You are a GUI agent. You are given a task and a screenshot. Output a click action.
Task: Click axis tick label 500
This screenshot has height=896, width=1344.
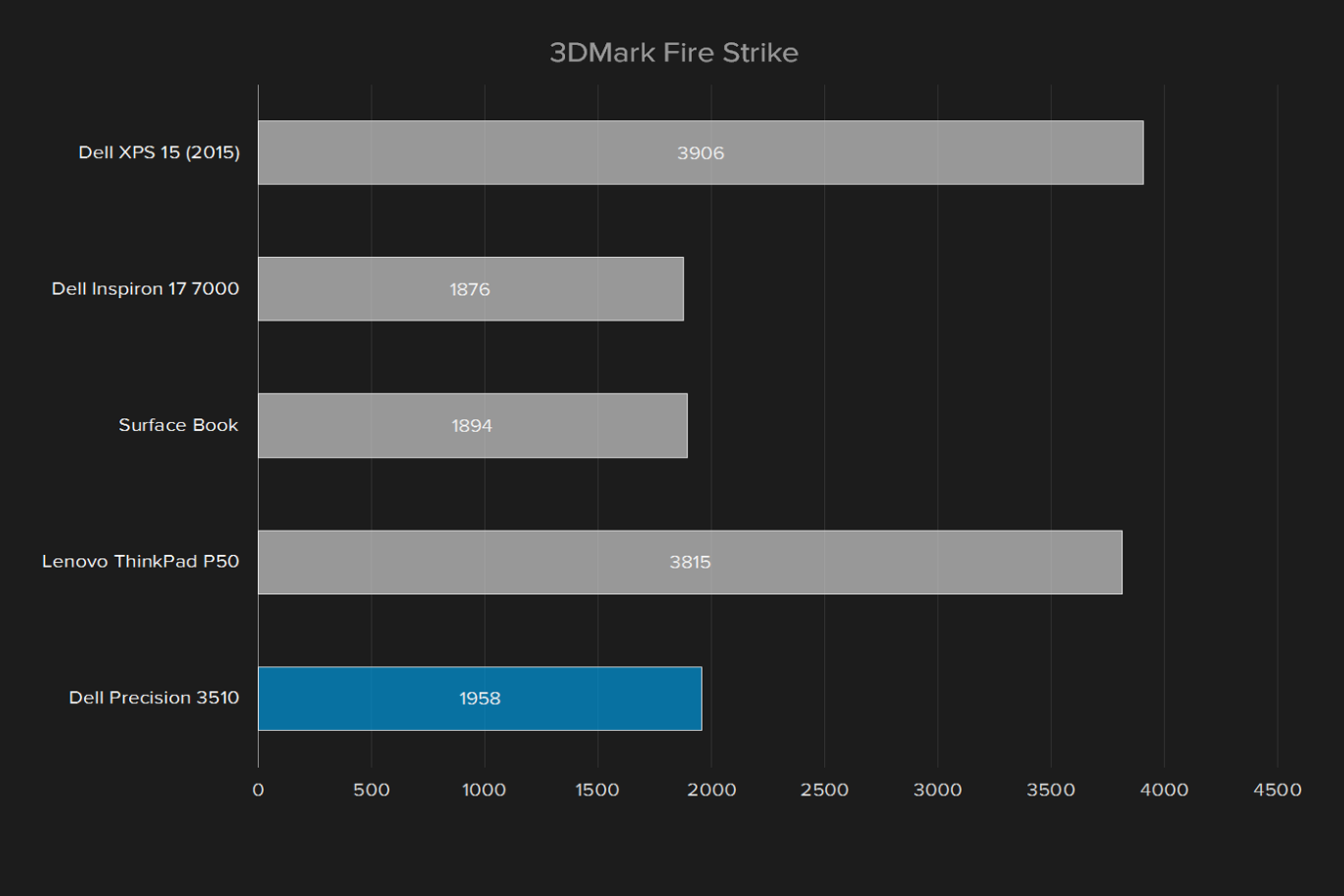371,789
